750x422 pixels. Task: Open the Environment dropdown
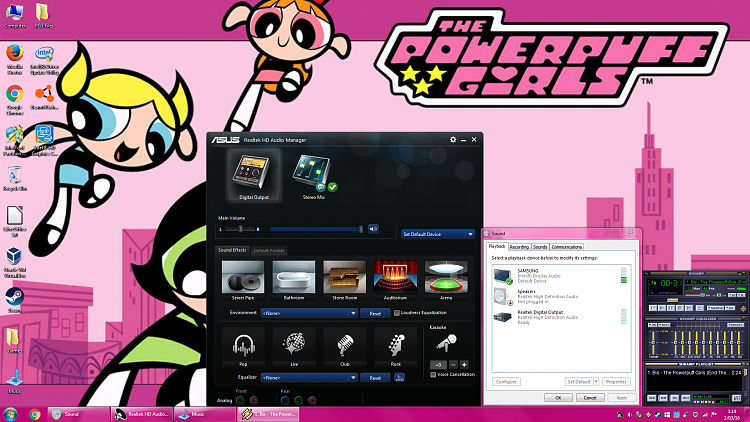(309, 313)
